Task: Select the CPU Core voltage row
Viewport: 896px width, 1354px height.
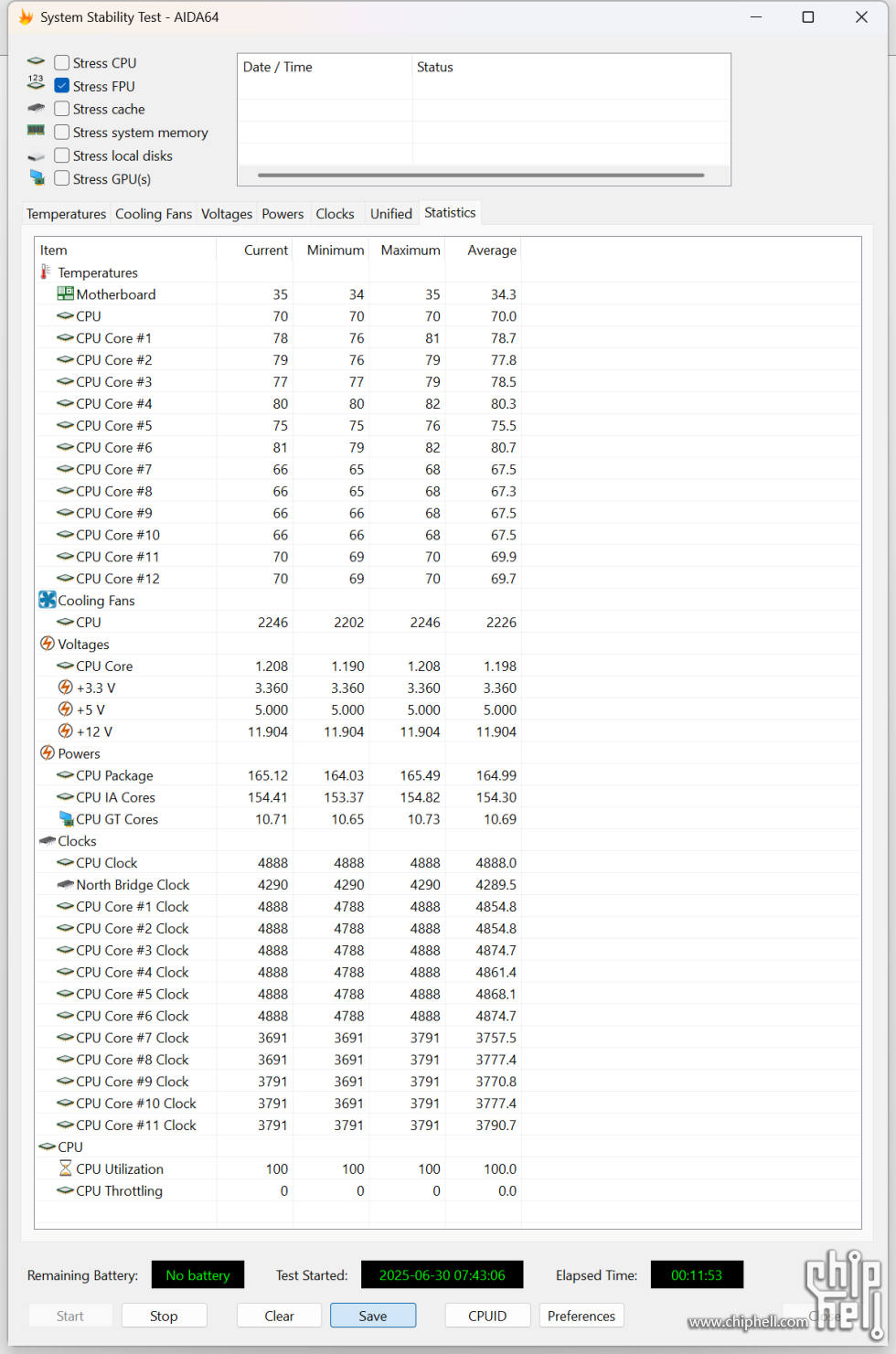Action: 448,666
